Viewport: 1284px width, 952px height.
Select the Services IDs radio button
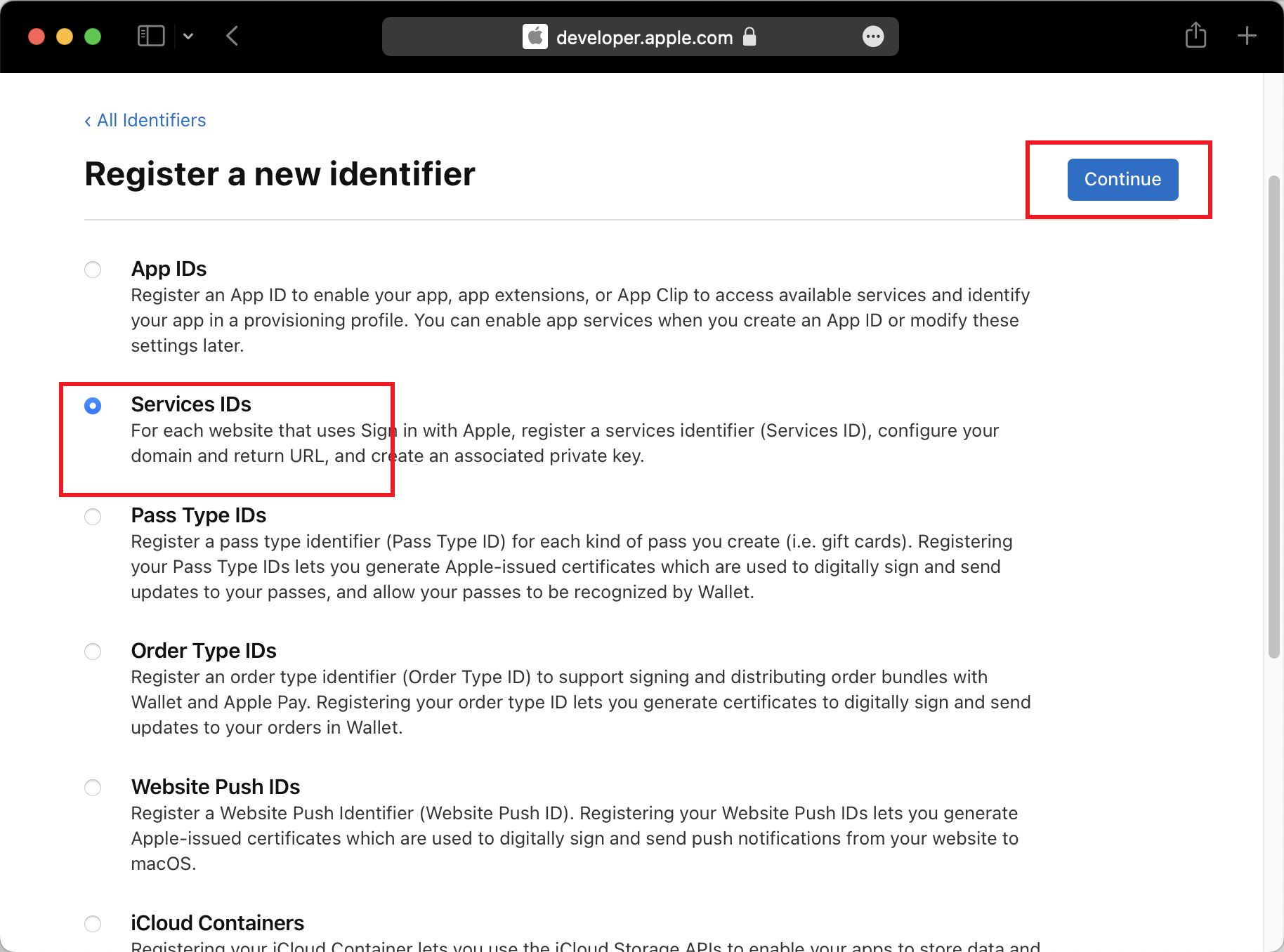click(93, 406)
